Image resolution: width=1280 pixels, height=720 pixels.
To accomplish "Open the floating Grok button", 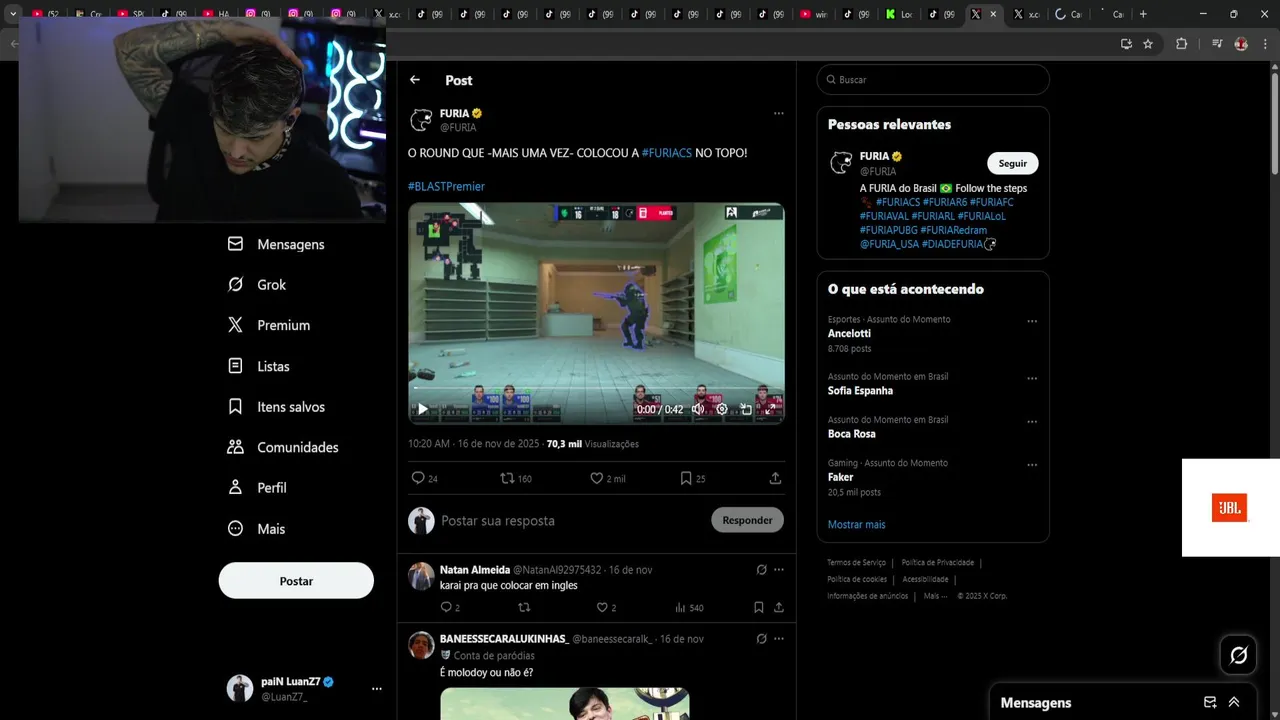I will pos(1238,655).
